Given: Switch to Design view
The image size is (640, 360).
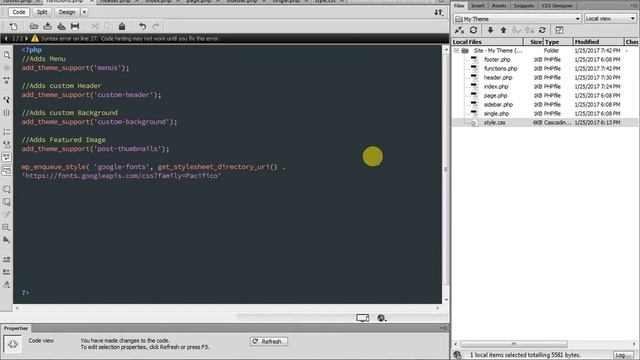Looking at the screenshot, I should pos(67,12).
